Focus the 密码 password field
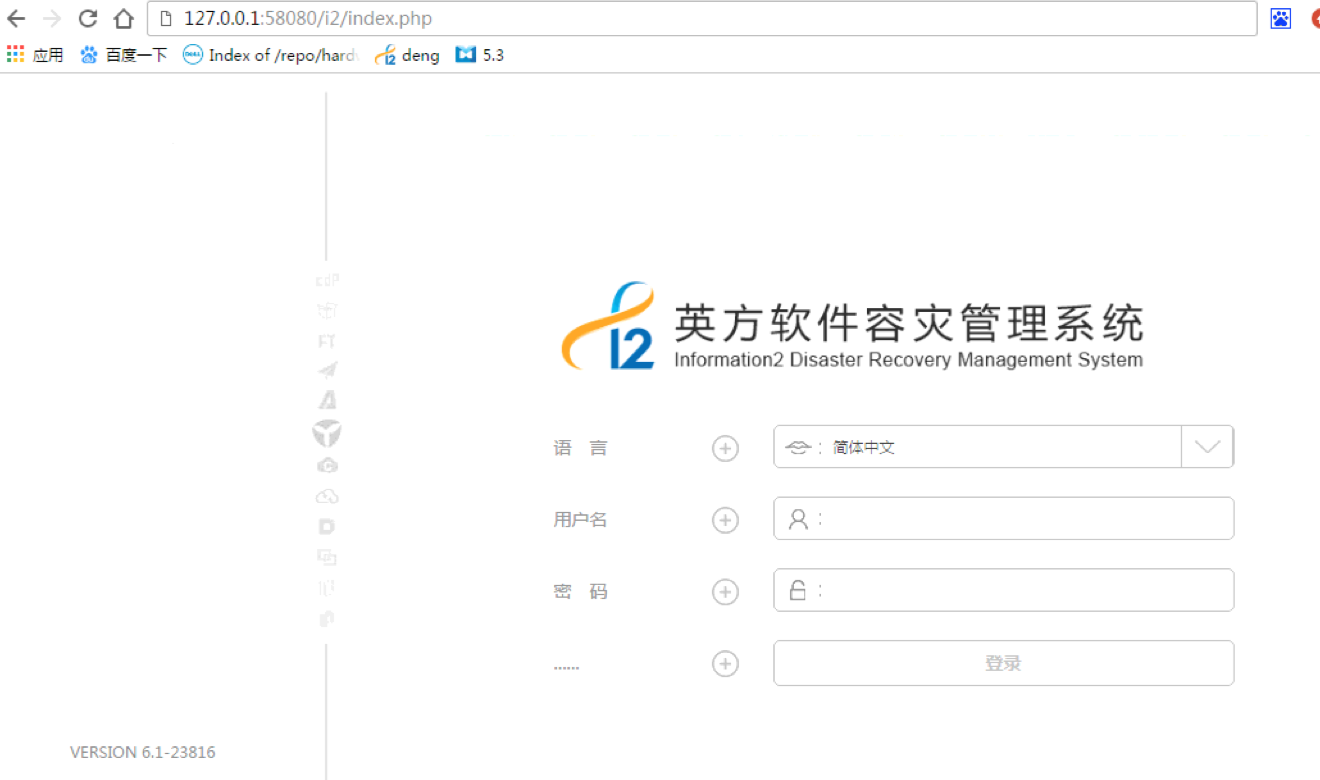The width and height of the screenshot is (1320, 780). [1020, 591]
